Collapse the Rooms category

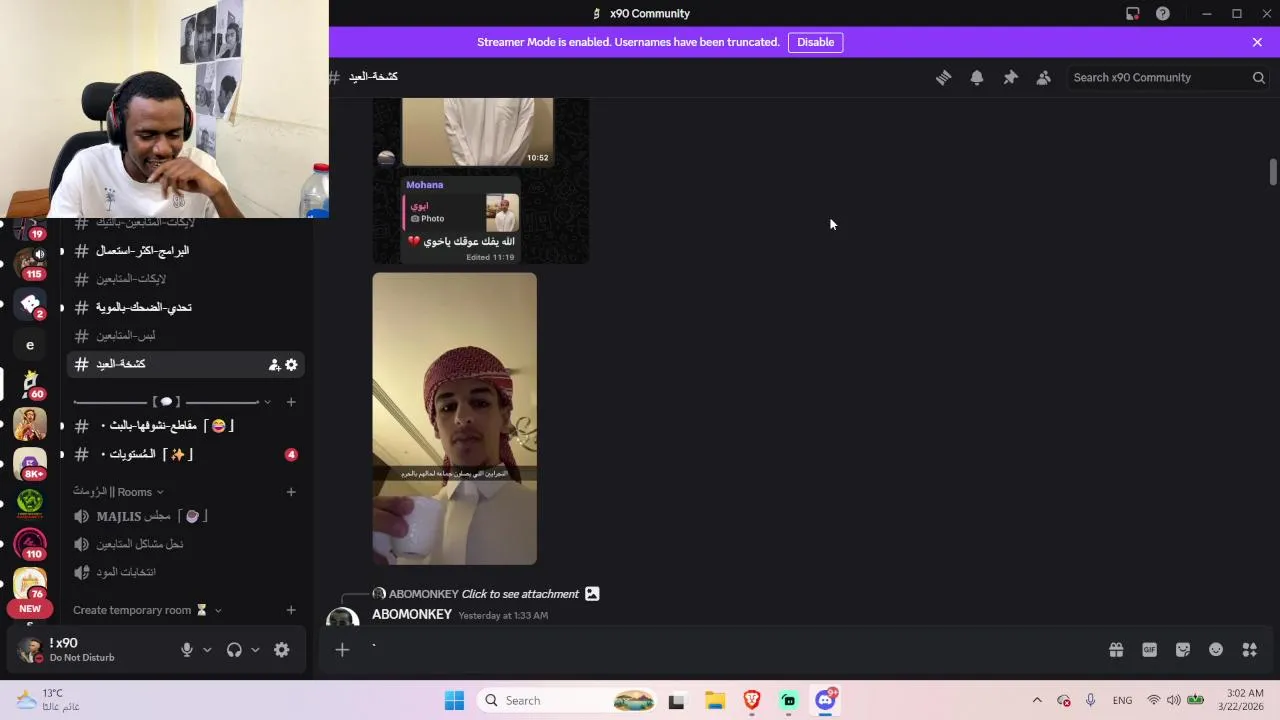[x=118, y=492]
